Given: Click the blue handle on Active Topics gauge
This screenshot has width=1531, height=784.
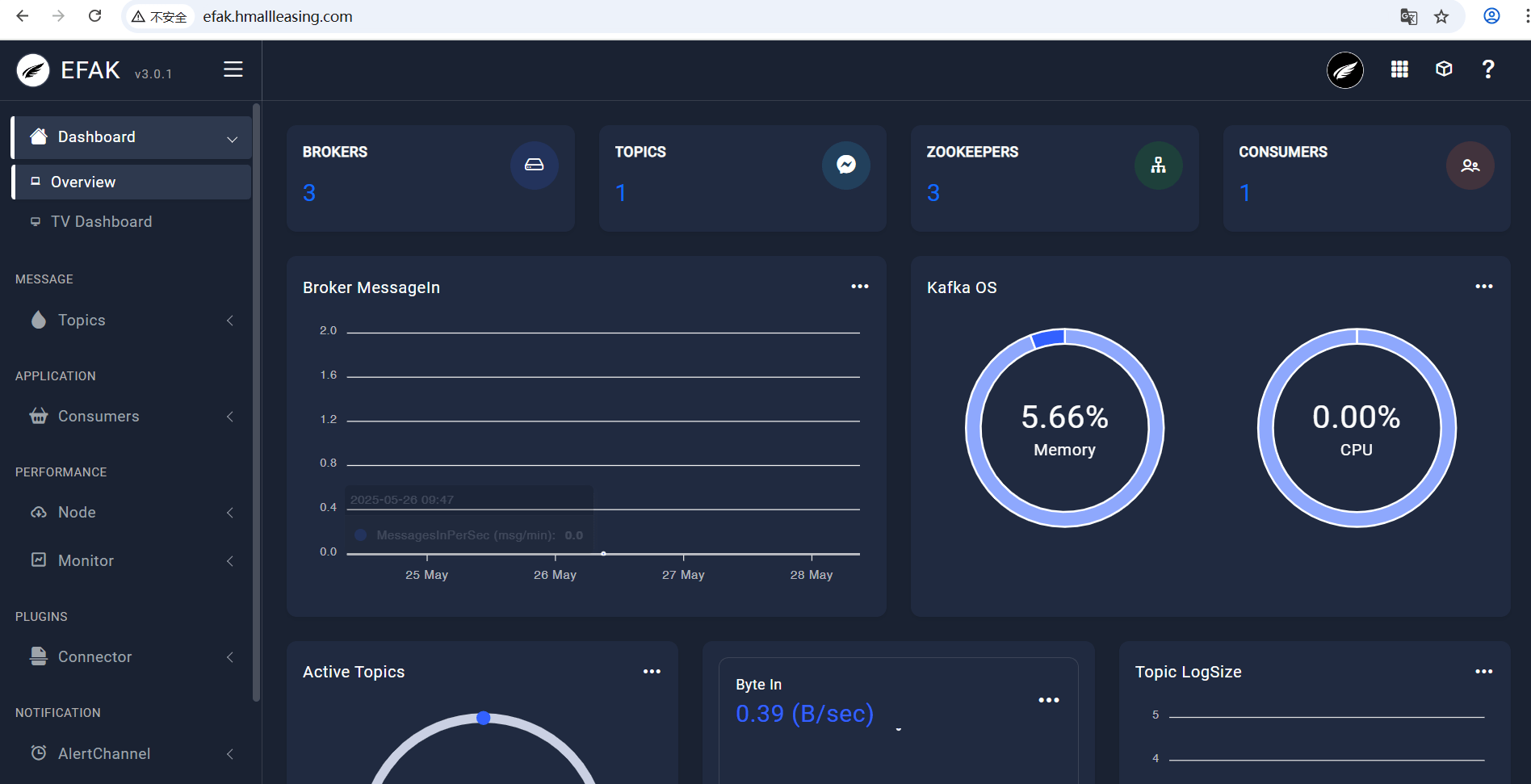Looking at the screenshot, I should point(484,718).
